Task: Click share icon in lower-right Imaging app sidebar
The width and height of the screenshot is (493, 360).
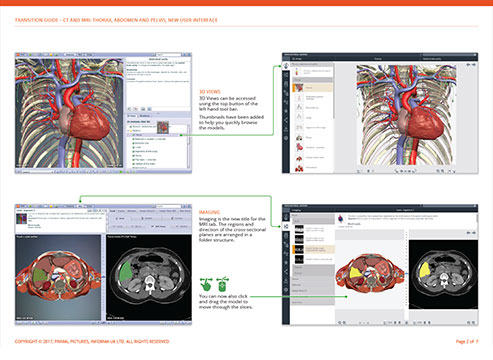Action: (x=286, y=272)
